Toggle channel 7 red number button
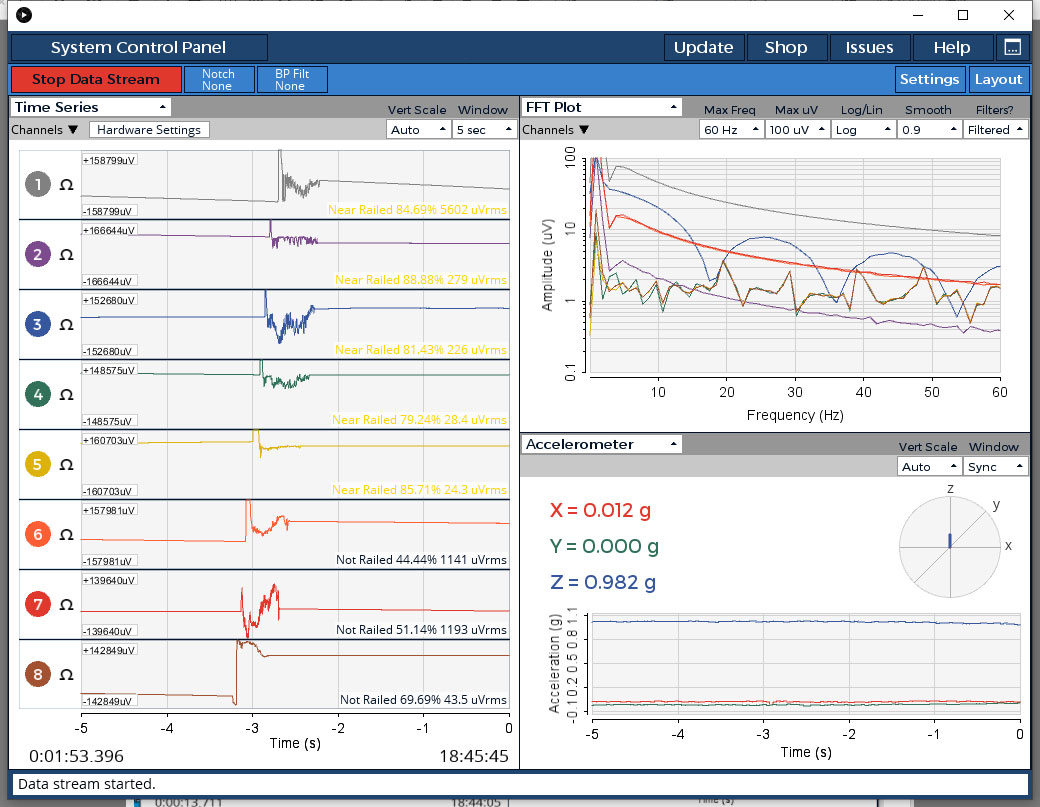Viewport: 1040px width, 807px height. (x=38, y=604)
